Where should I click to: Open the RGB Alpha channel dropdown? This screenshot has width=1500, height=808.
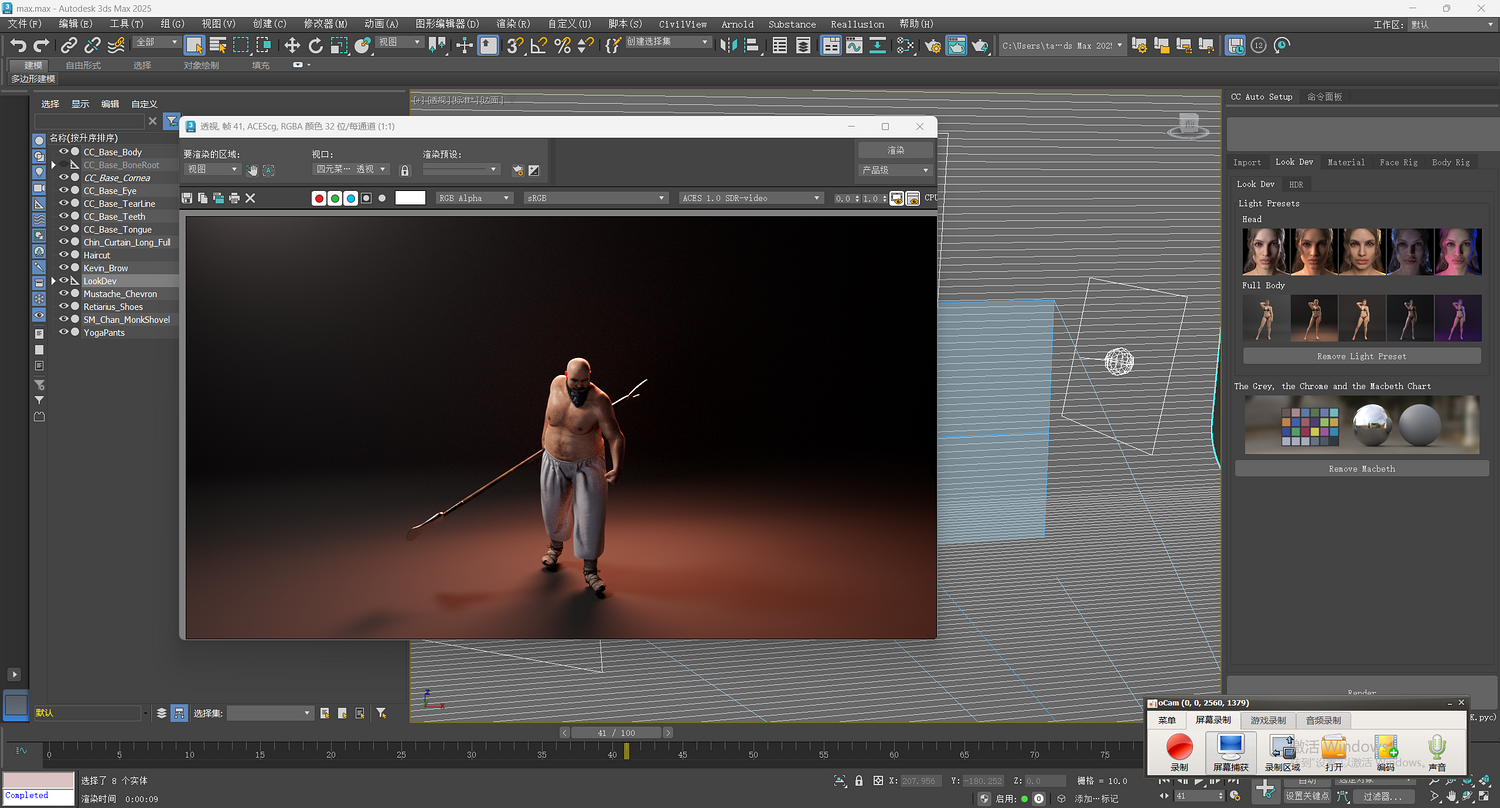click(x=474, y=198)
